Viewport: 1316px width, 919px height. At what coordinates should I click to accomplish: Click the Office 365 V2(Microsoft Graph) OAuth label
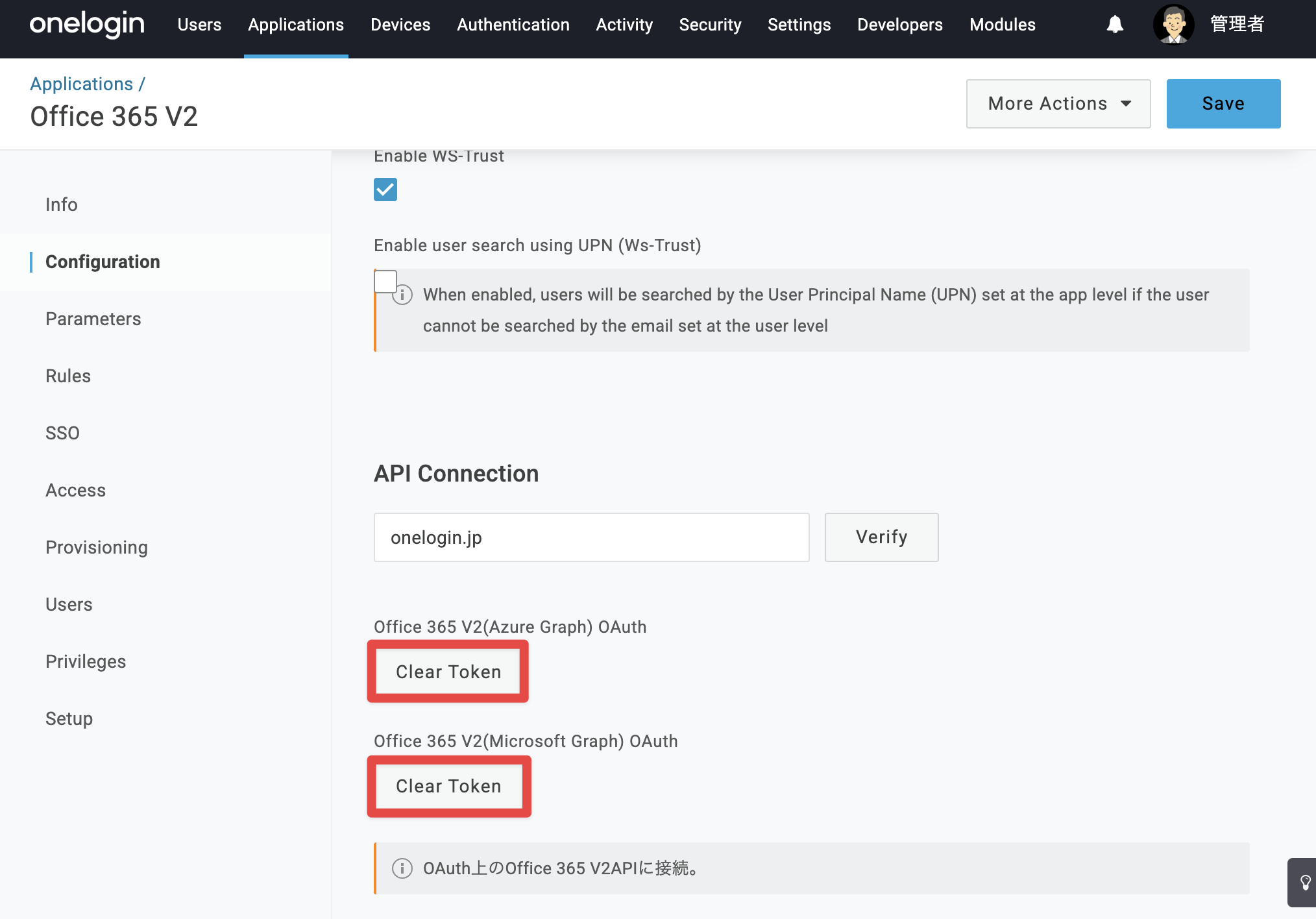tap(526, 741)
